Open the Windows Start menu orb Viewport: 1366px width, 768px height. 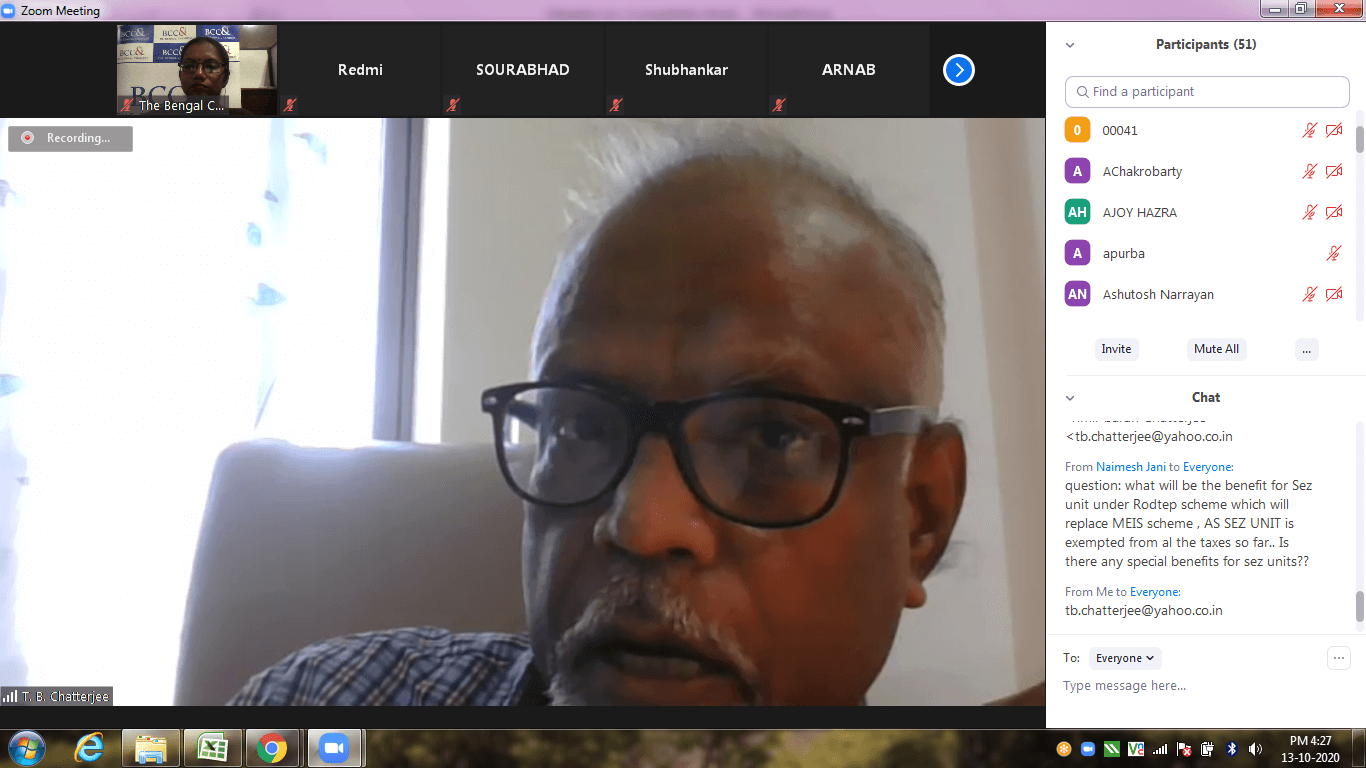[26, 748]
